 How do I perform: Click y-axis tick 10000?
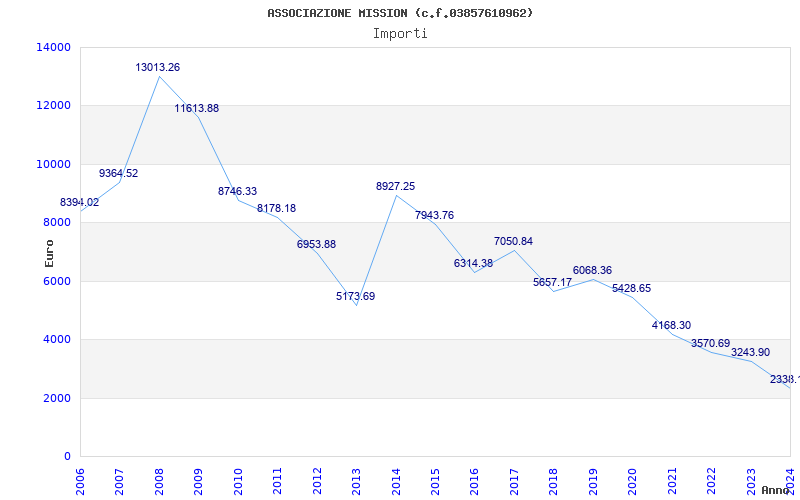click(54, 164)
